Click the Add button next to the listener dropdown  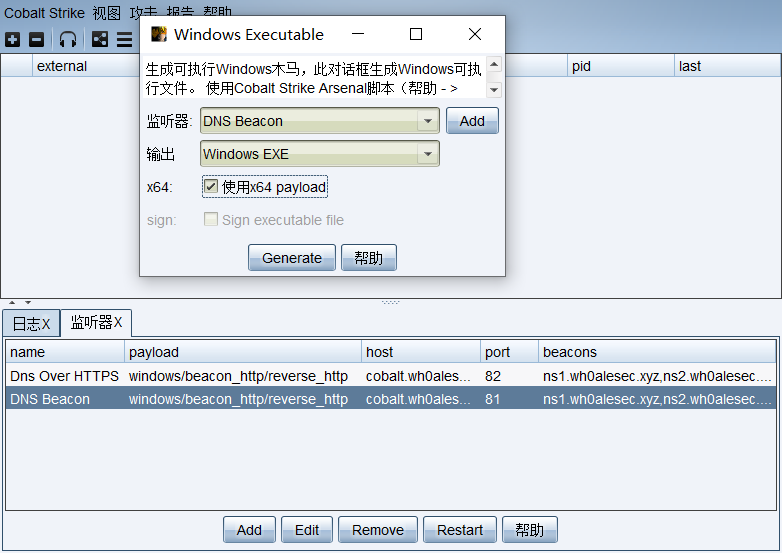472,121
